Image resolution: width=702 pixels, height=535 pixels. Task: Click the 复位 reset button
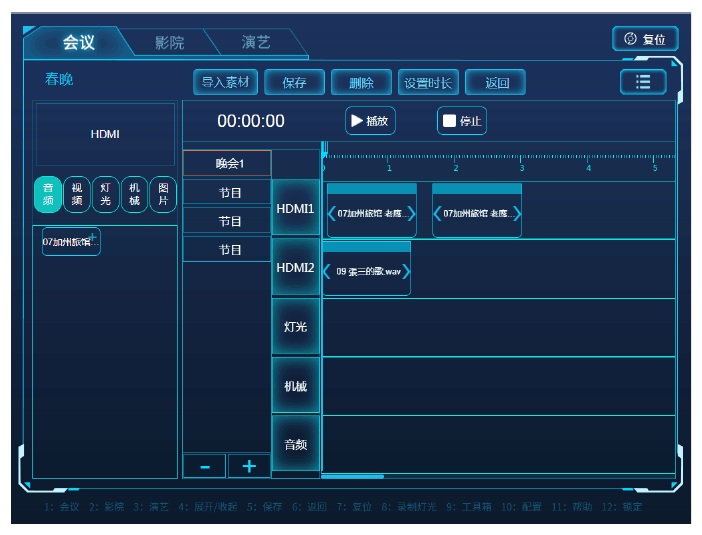tap(645, 39)
